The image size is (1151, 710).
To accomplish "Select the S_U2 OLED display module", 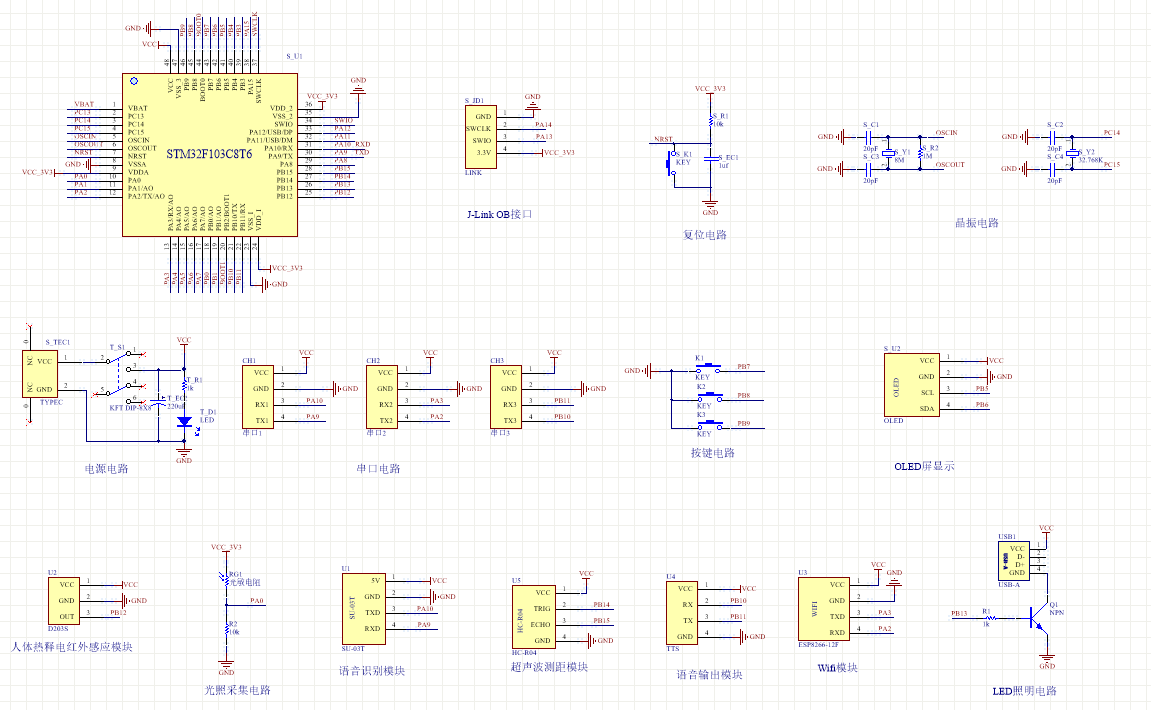I will (x=912, y=385).
